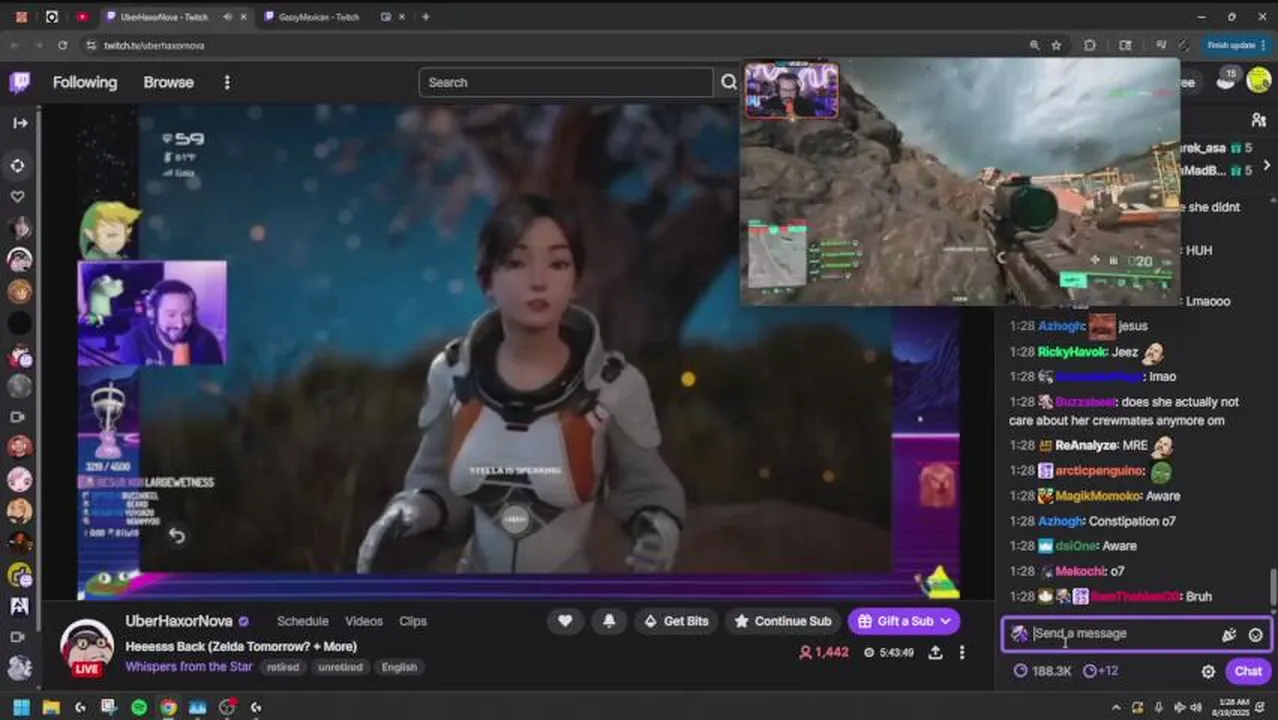
Task: Open the Following page
Action: [85, 82]
